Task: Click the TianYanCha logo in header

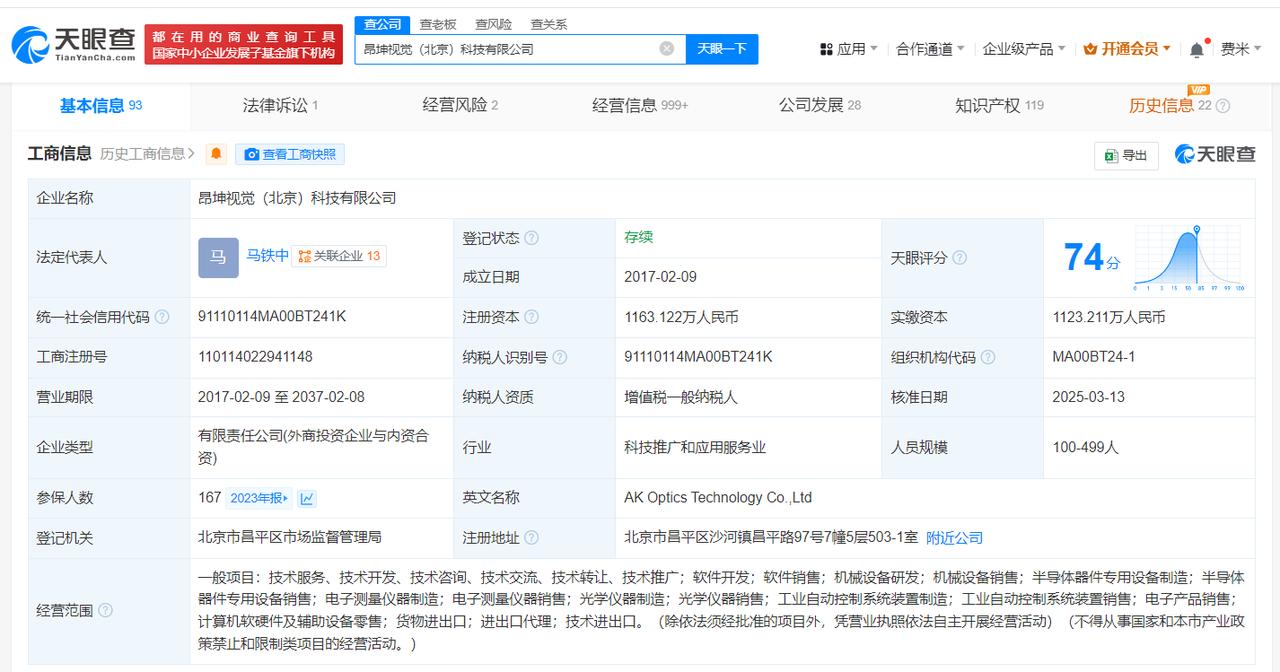Action: 73,44
